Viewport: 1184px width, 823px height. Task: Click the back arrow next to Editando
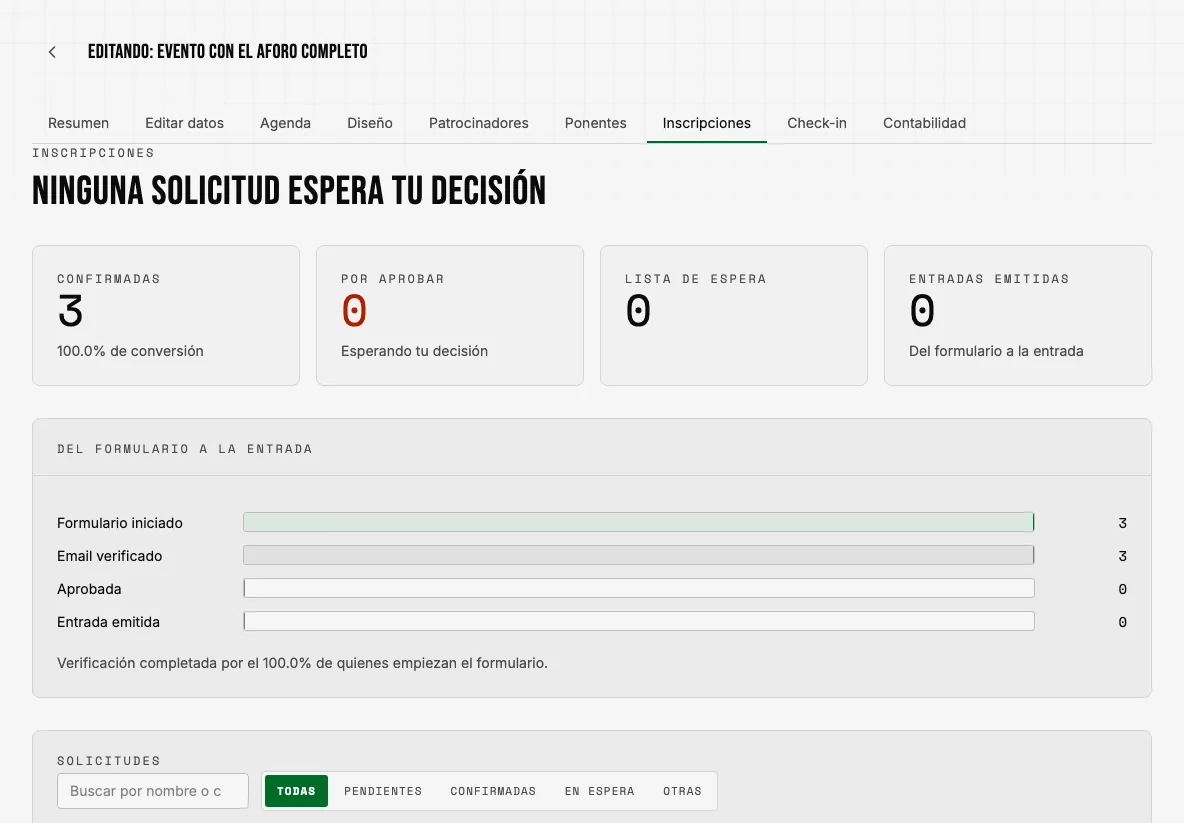click(x=52, y=52)
